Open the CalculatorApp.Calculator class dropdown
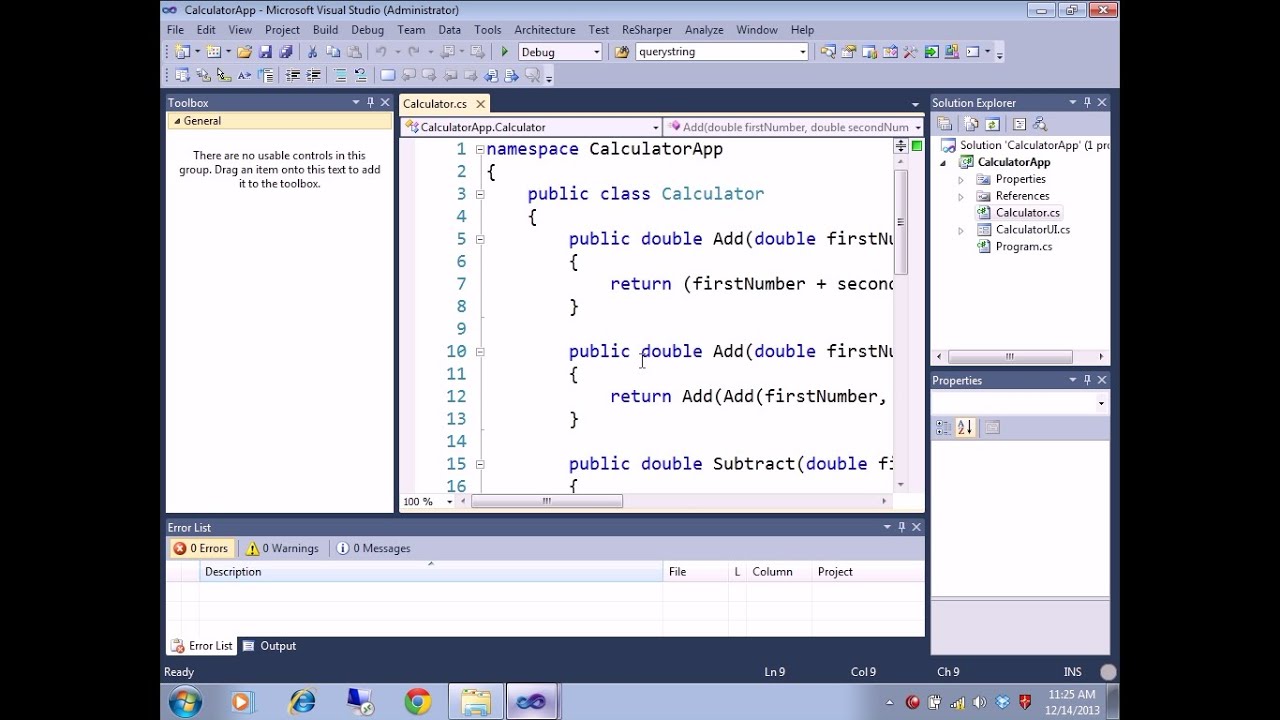The height and width of the screenshot is (720, 1280). [x=655, y=127]
